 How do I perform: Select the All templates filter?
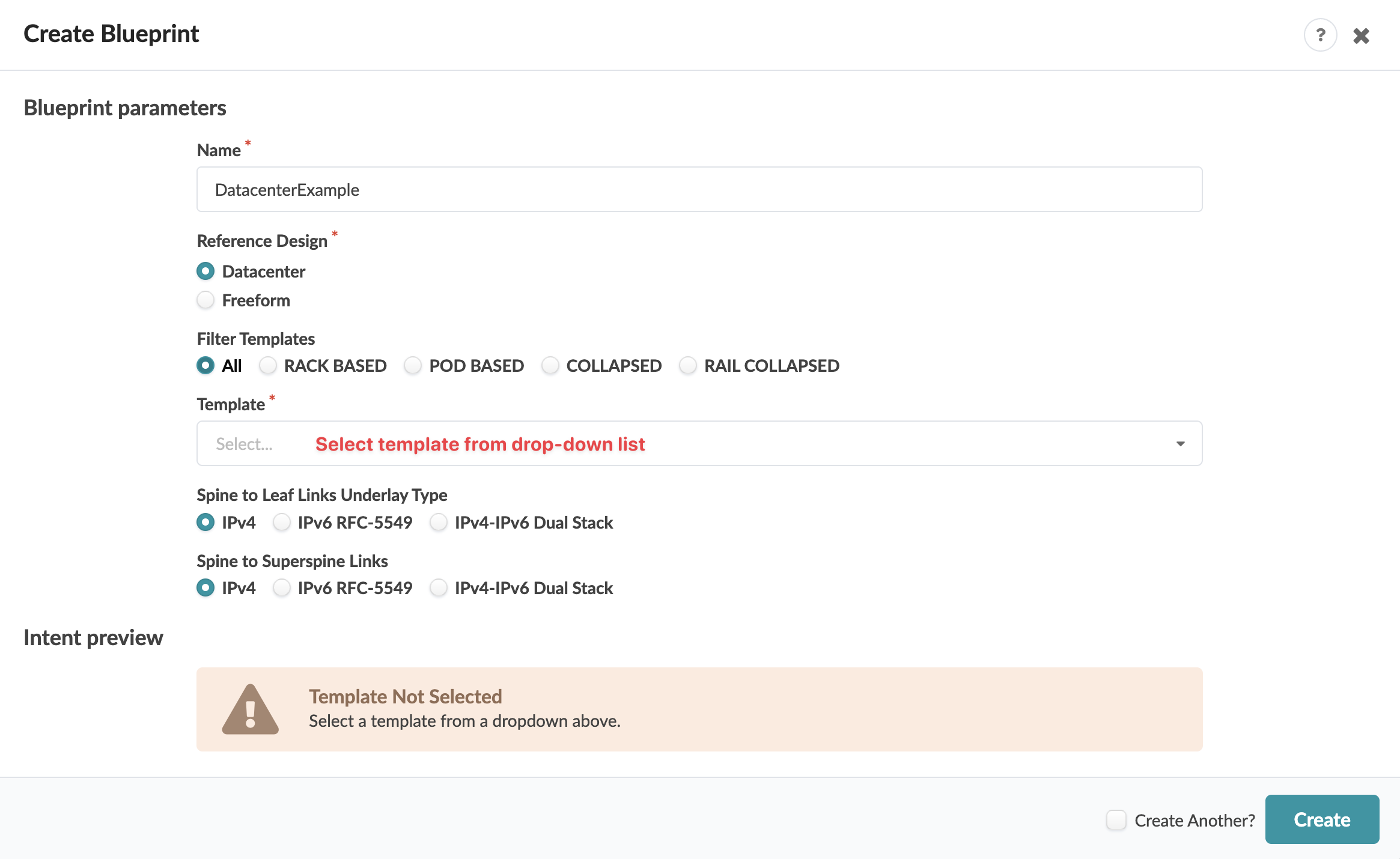[206, 366]
